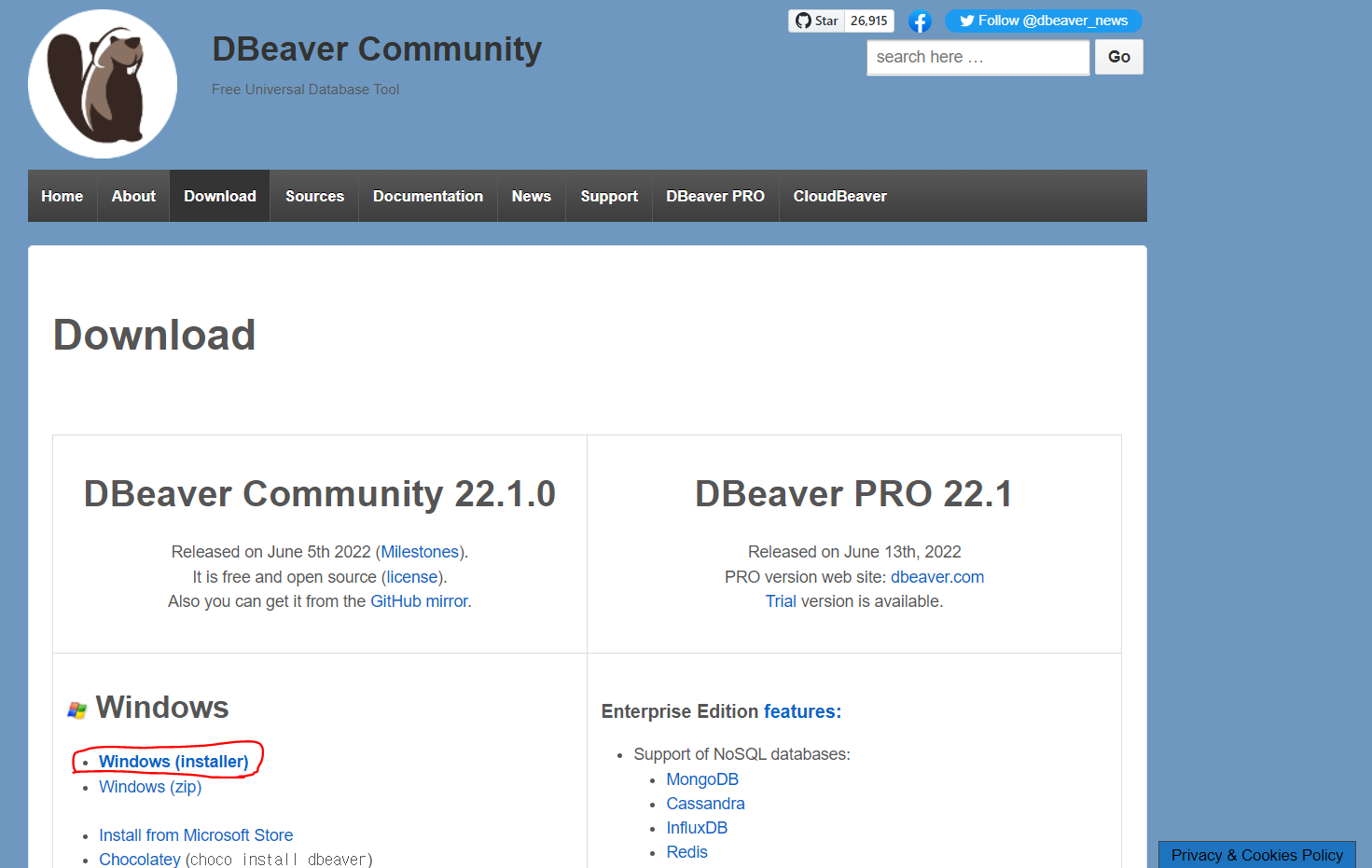Click the search here input field
This screenshot has height=868, width=1372.
point(977,57)
